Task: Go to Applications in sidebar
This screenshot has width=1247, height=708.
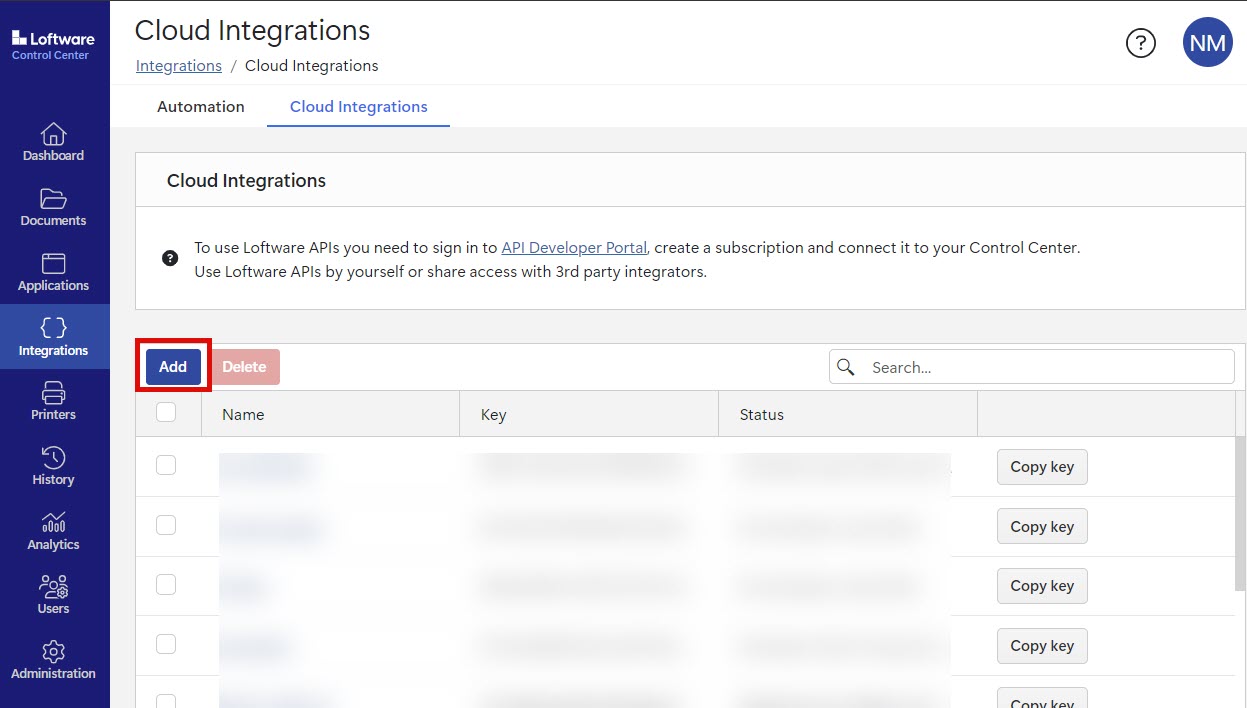Action: [54, 265]
